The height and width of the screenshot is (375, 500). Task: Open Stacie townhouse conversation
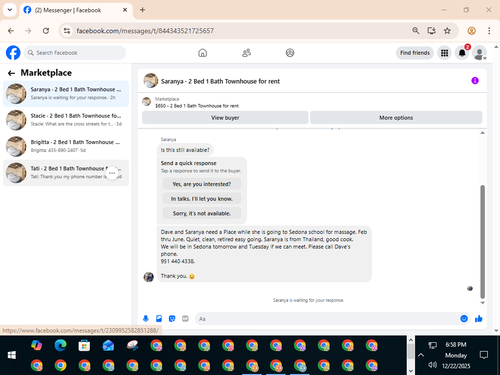coord(66,120)
